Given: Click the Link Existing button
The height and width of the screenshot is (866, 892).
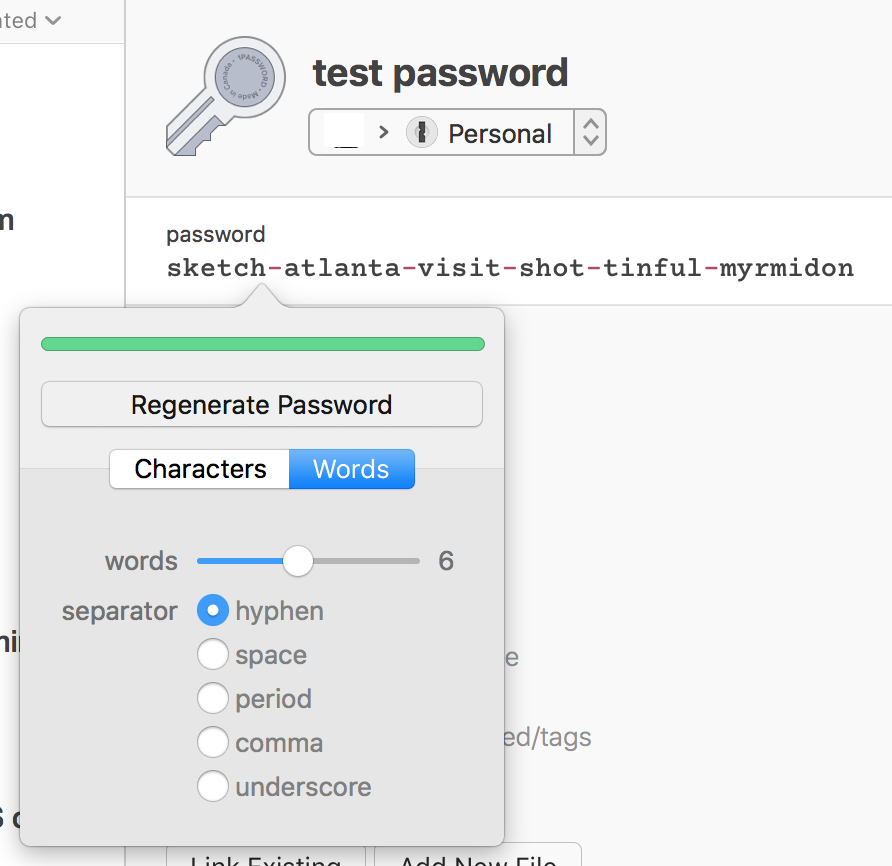Looking at the screenshot, I should click(x=265, y=857).
